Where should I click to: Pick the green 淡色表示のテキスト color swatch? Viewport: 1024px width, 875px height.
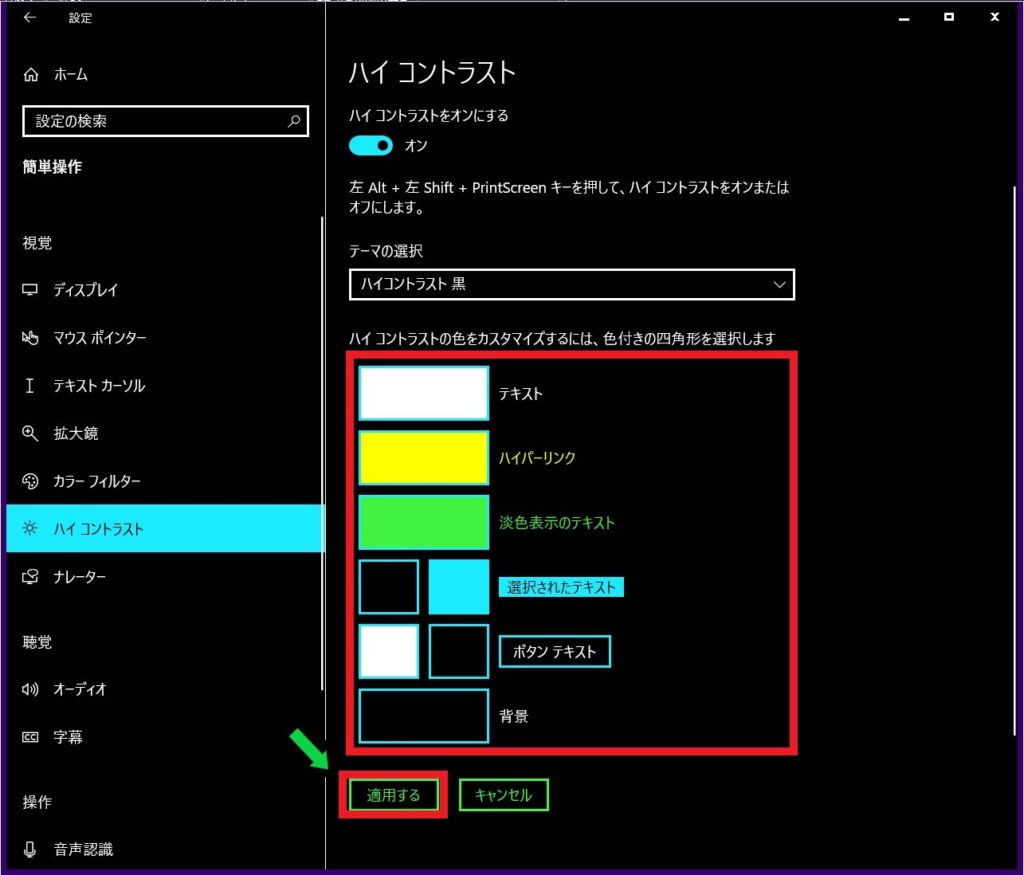tap(423, 522)
